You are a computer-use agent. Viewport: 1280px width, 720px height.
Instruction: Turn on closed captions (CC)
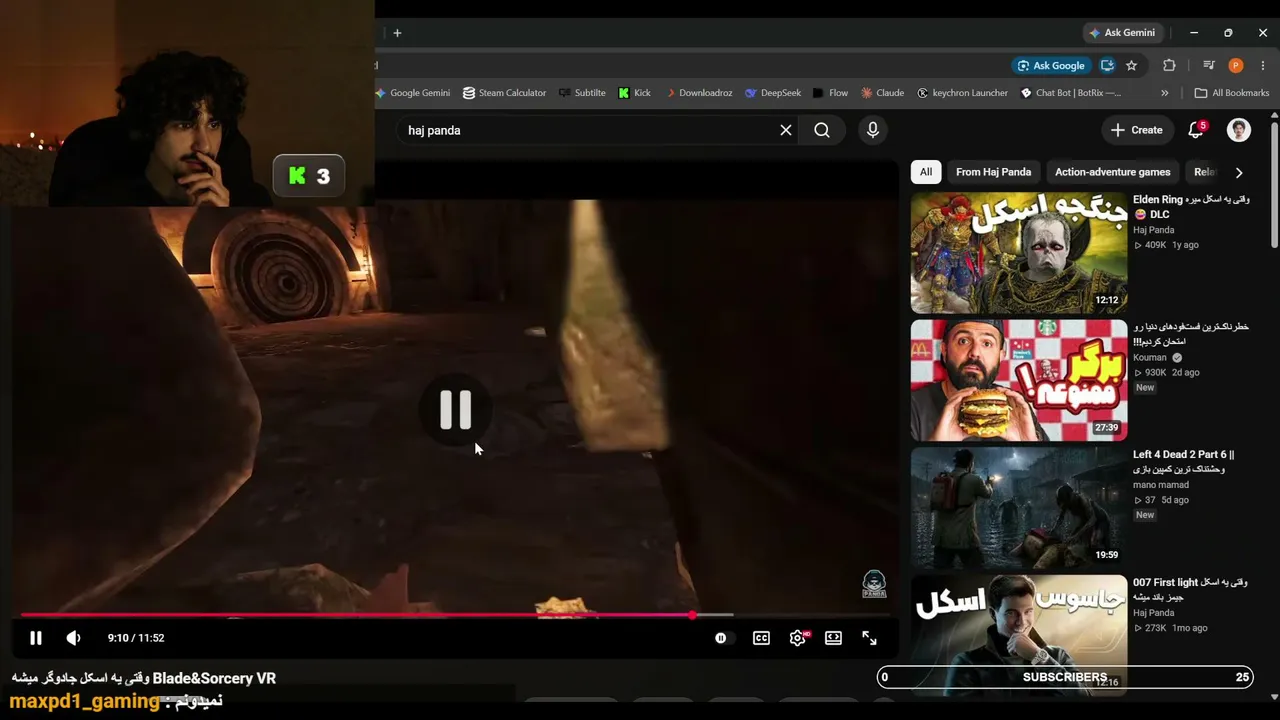(x=762, y=638)
